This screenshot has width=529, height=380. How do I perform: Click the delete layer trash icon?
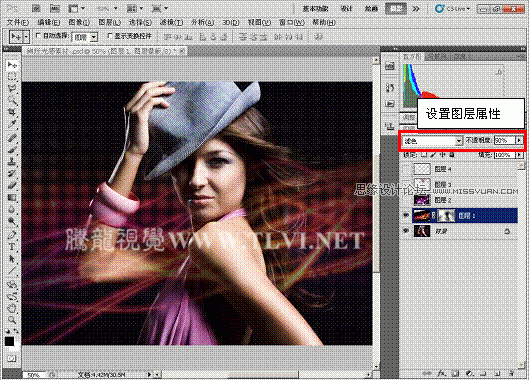(x=511, y=374)
